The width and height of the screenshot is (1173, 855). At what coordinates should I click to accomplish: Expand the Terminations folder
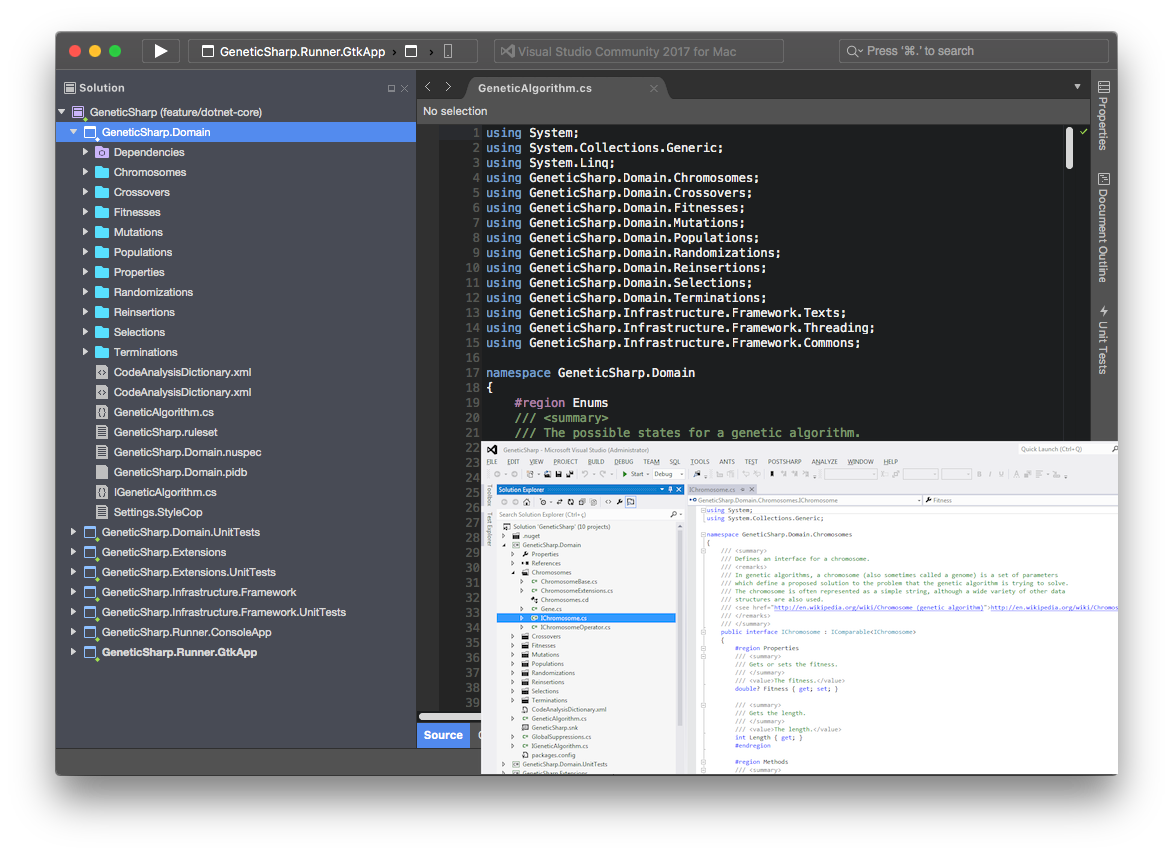(85, 352)
